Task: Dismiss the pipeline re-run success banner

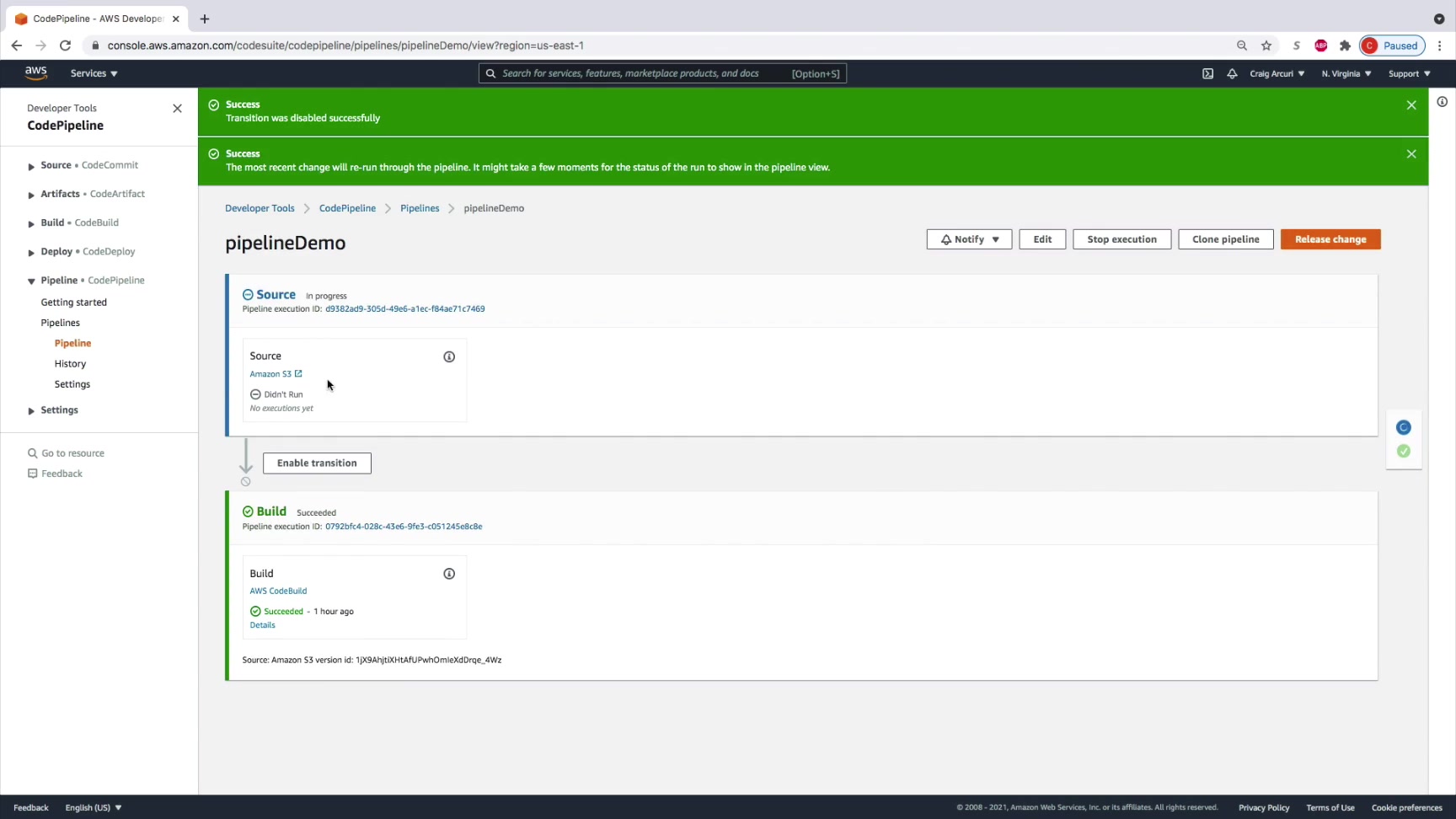Action: [x=1411, y=154]
